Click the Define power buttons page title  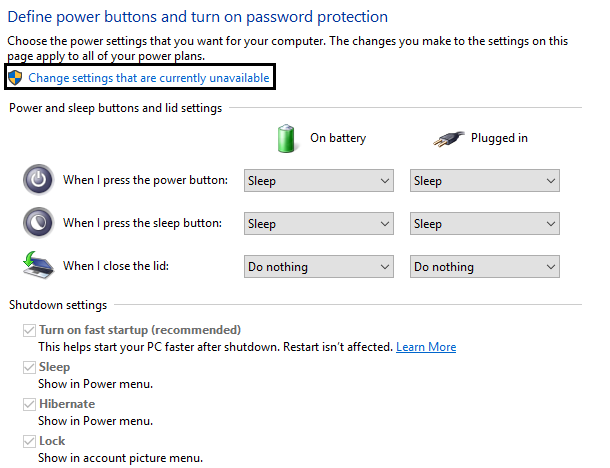click(x=197, y=17)
